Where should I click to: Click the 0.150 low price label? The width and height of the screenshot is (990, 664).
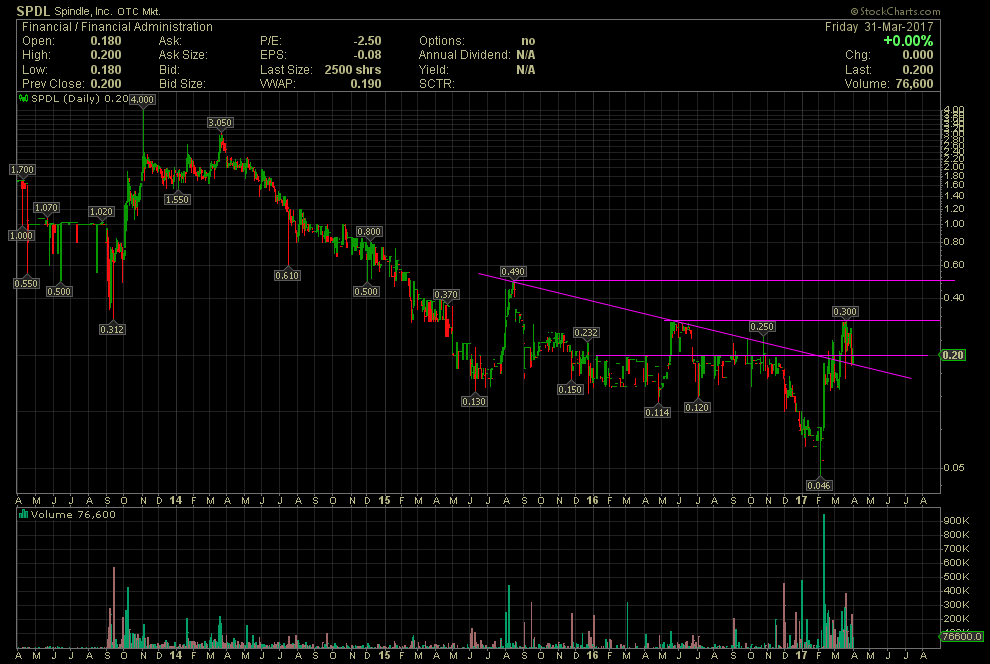pos(570,389)
